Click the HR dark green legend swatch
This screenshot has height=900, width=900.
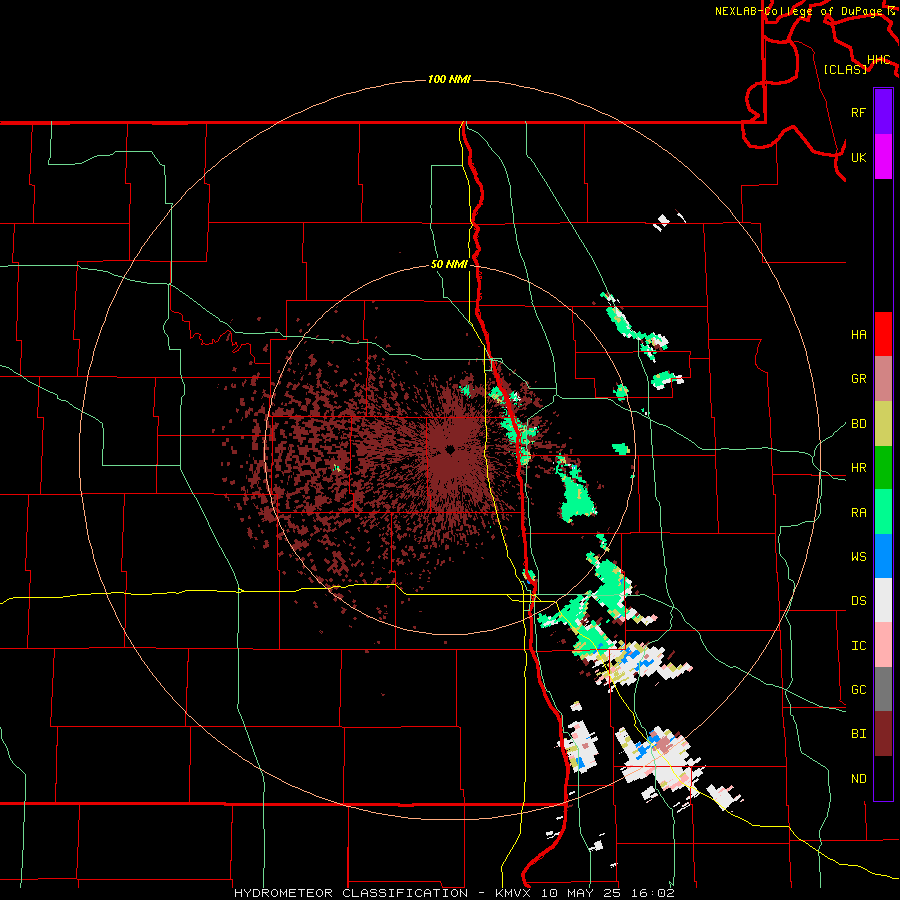click(883, 468)
